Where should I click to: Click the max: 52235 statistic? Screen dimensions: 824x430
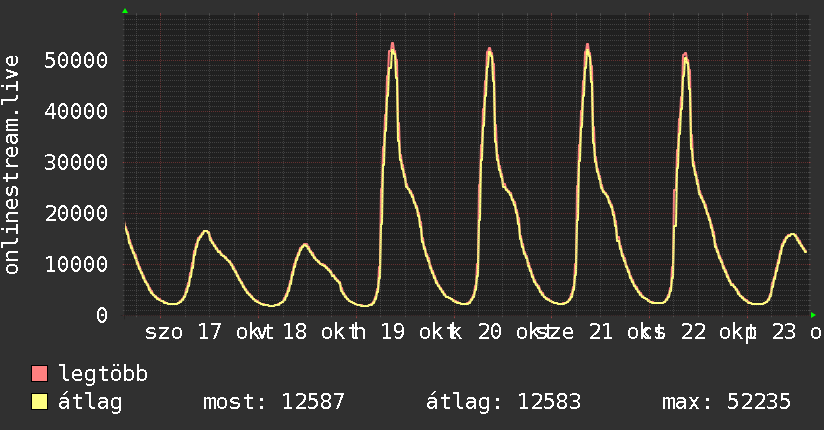(x=726, y=402)
